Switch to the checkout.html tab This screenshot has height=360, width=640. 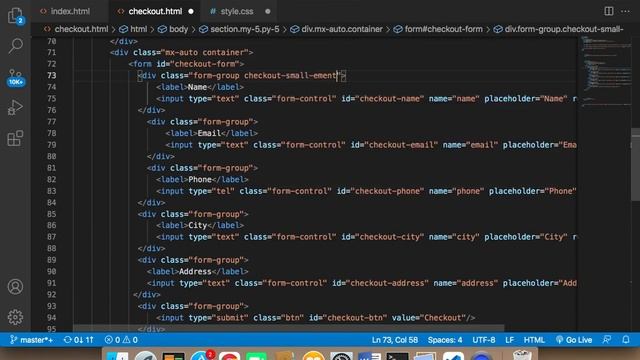[x=155, y=11]
